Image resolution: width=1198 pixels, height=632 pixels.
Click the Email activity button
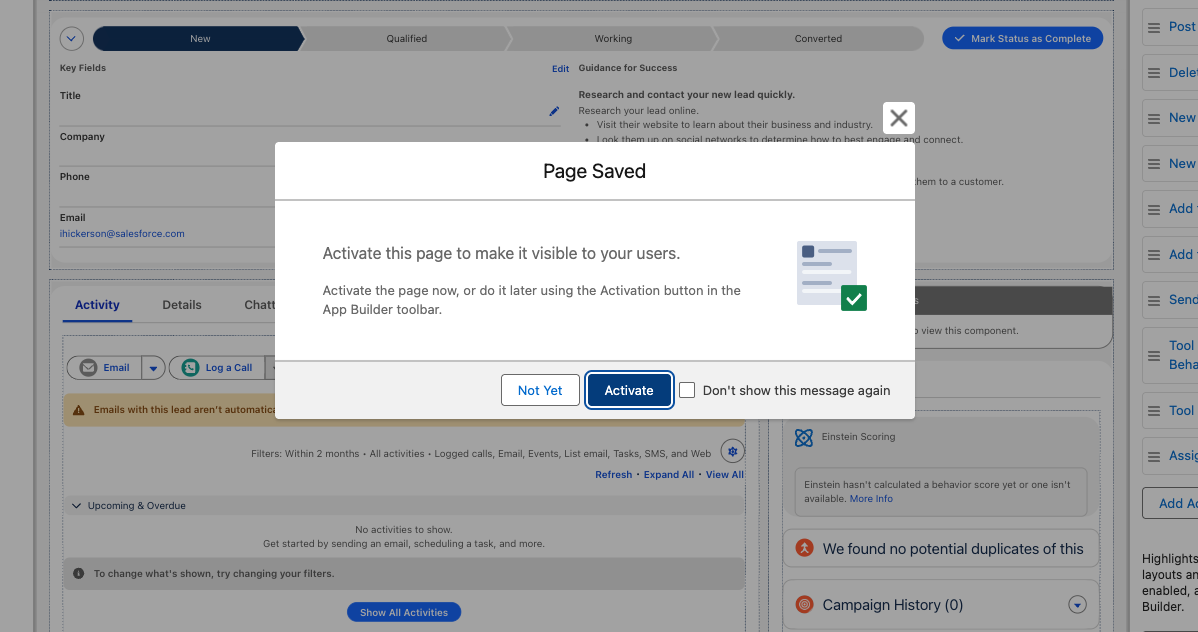pyautogui.click(x=105, y=368)
